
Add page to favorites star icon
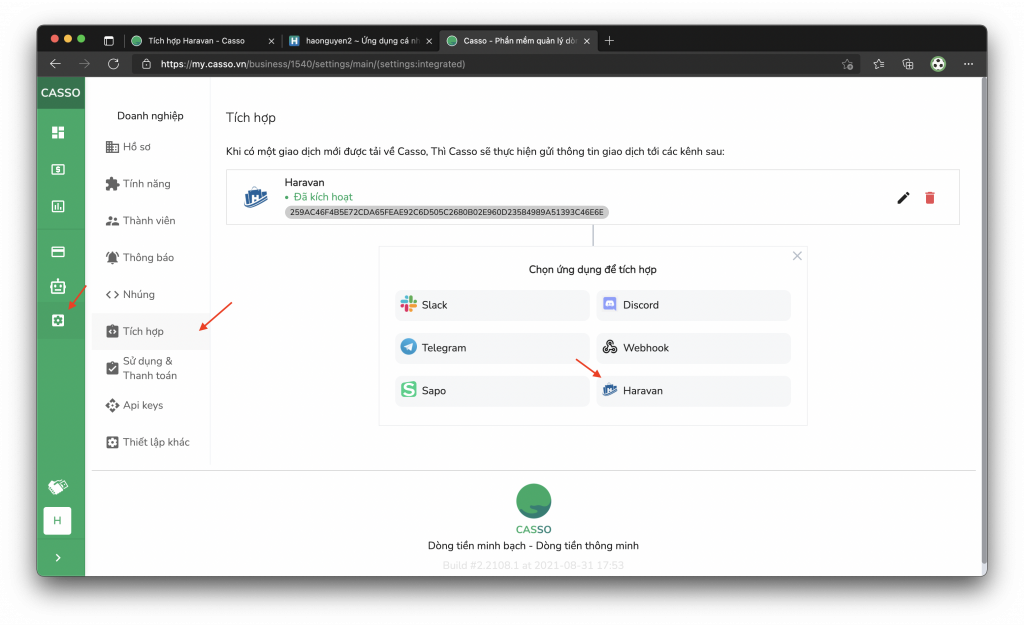848,64
